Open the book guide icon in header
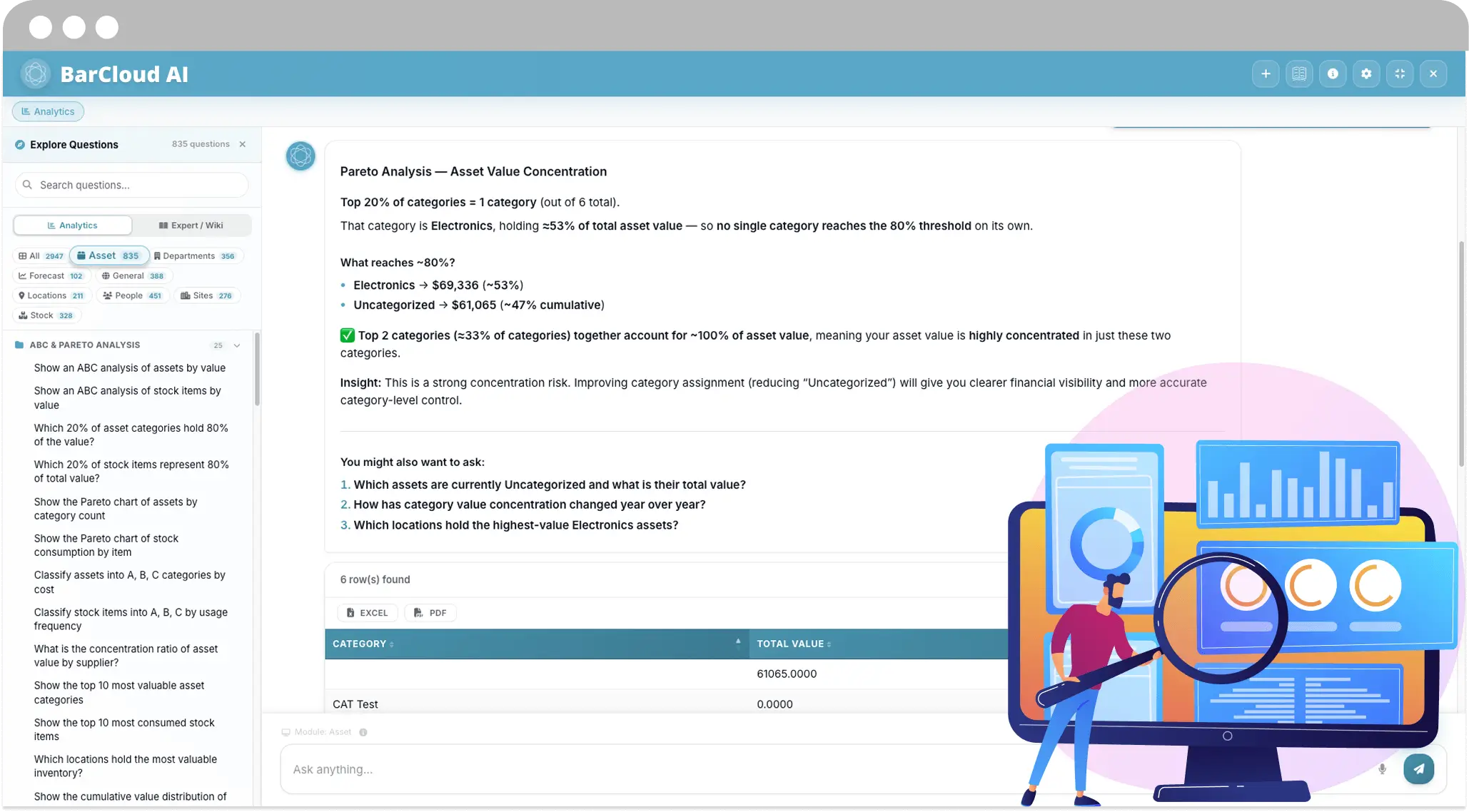 pos(1299,73)
